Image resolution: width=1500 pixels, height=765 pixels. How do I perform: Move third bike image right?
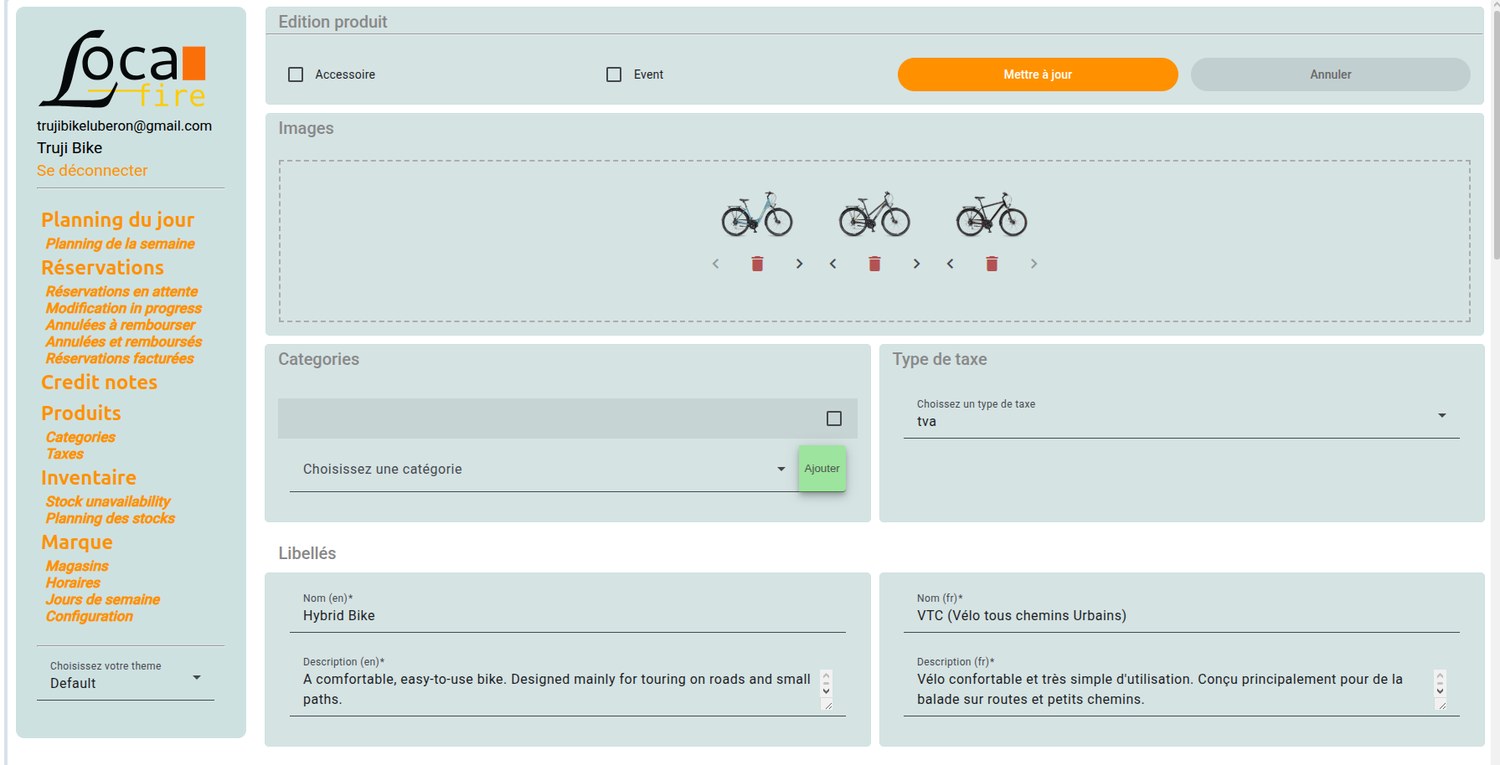[1033, 264]
